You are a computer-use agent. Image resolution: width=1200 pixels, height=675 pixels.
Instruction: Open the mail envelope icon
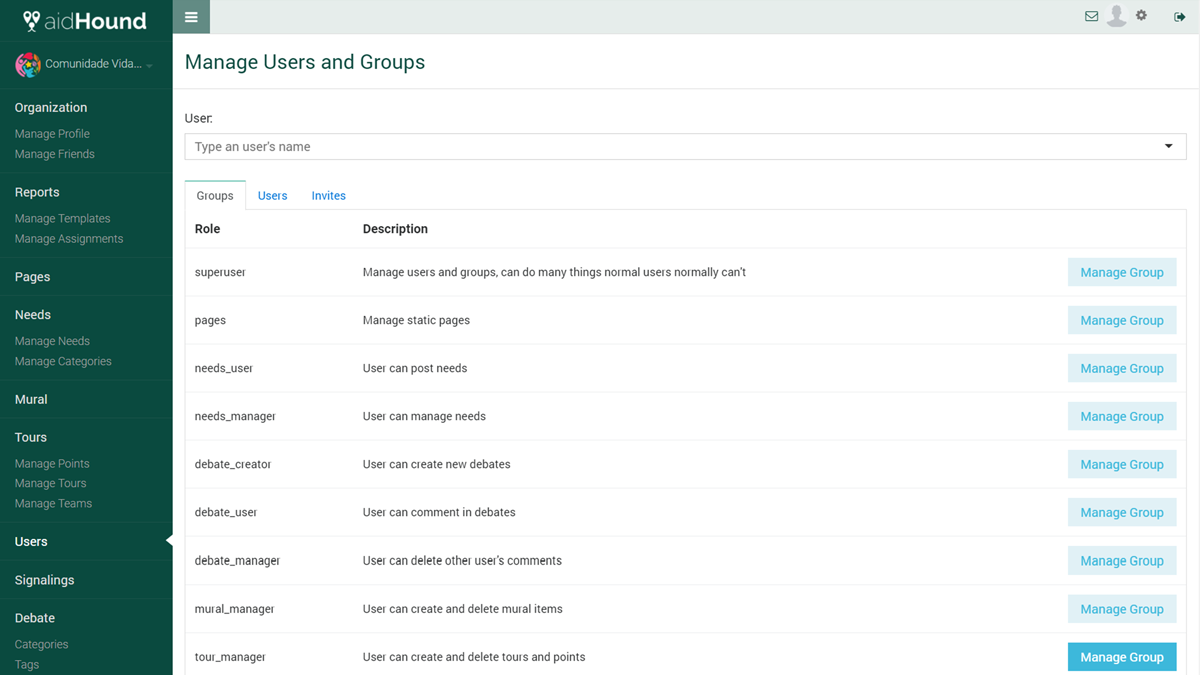coord(1091,16)
